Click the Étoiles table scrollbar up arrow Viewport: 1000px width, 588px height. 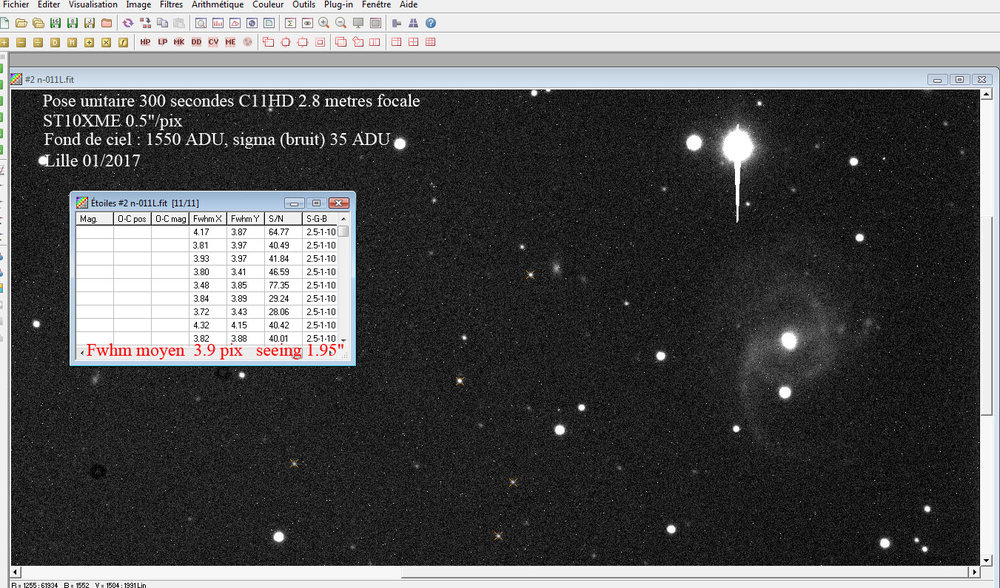click(344, 219)
